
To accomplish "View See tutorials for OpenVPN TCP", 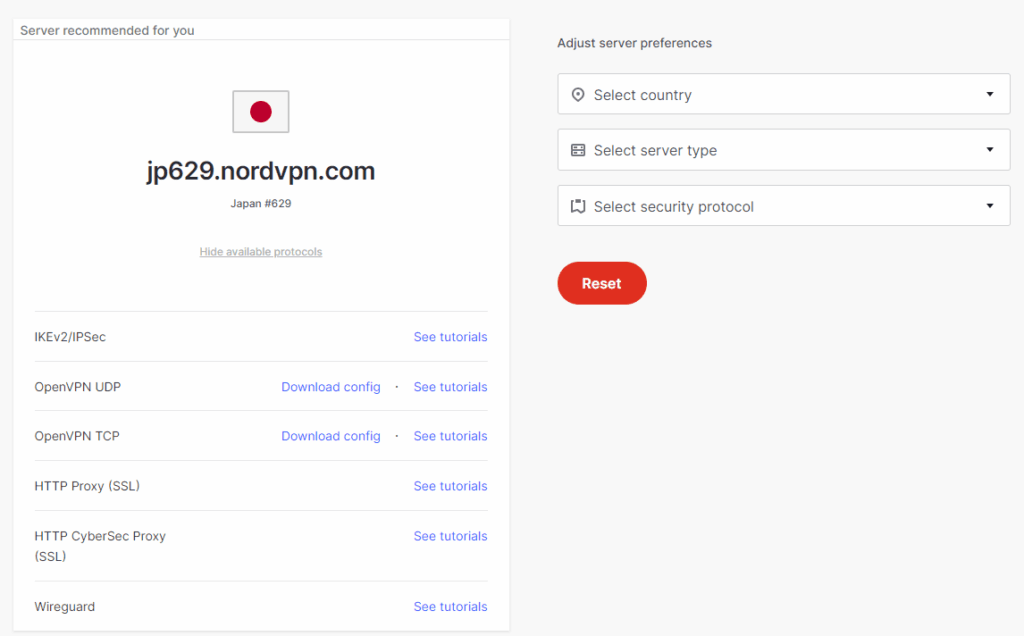I will [450, 436].
